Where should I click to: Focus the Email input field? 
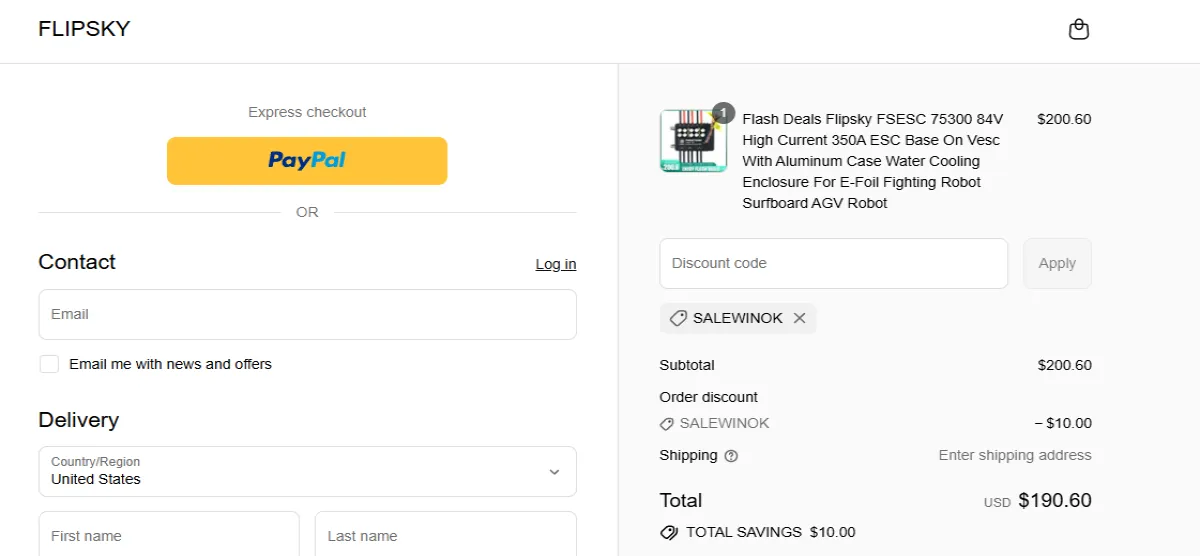tap(307, 314)
